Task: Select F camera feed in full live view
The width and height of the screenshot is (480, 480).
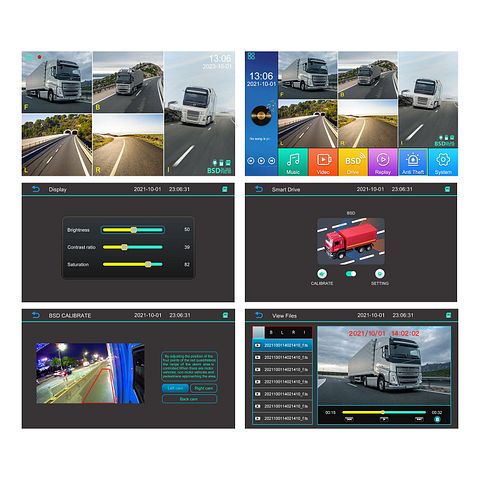Action: pos(57,82)
